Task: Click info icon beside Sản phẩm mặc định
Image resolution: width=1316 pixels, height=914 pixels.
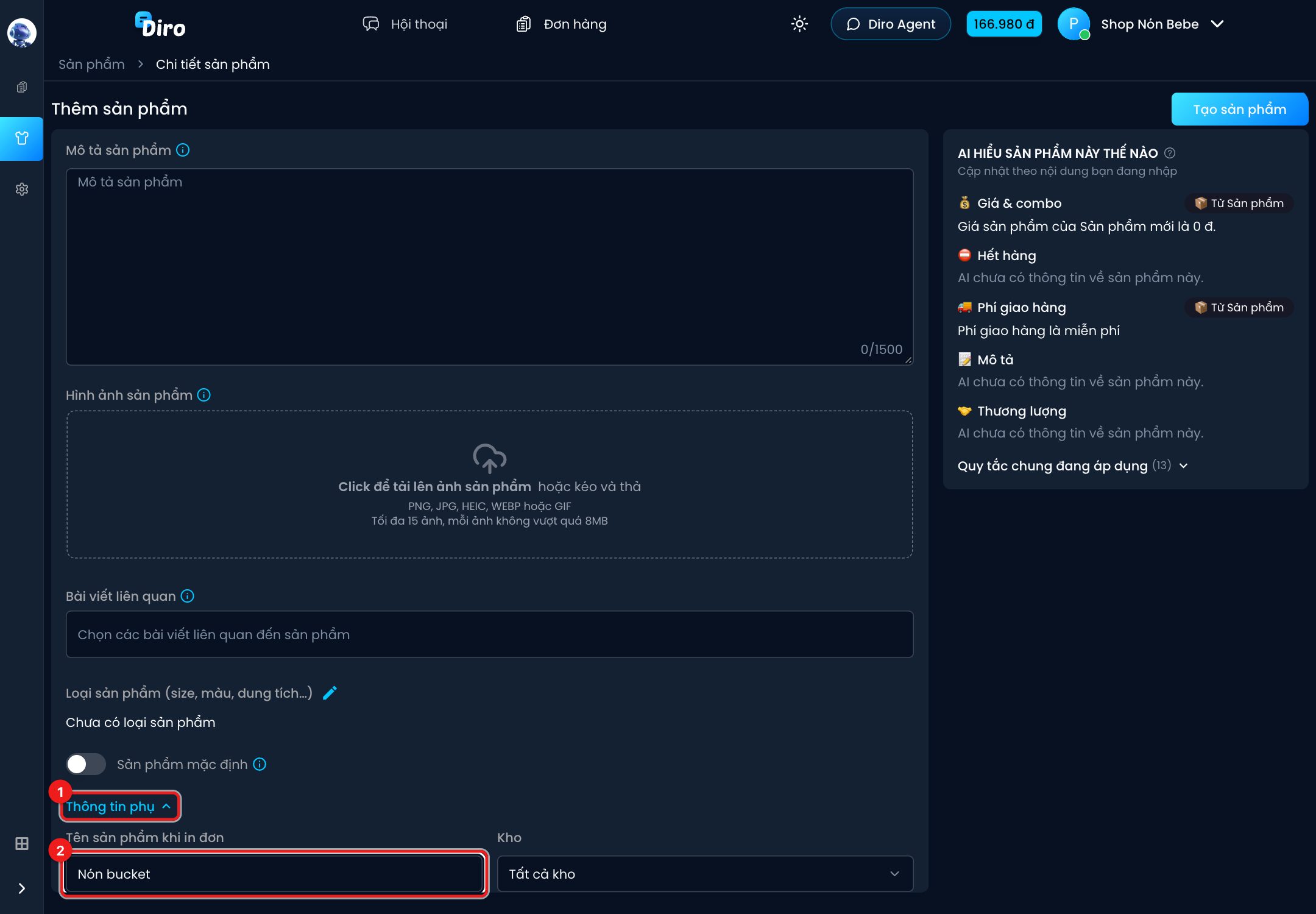Action: (260, 764)
